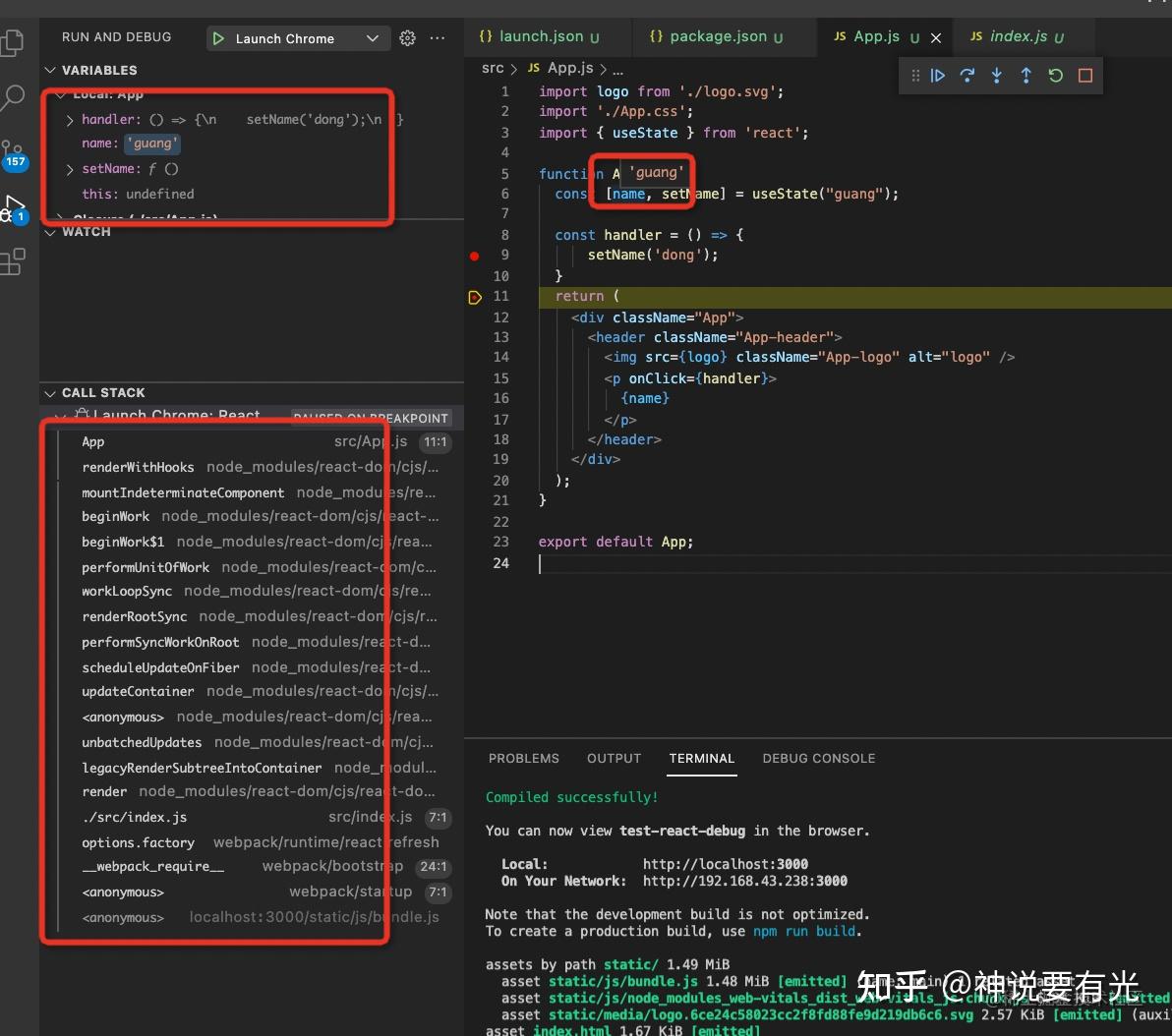
Task: Close the App.js editor tab
Action: [936, 37]
